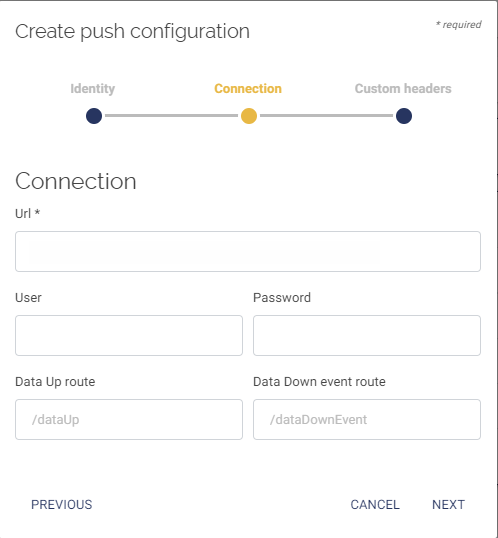Cancel the push configuration dialog

pyautogui.click(x=375, y=505)
